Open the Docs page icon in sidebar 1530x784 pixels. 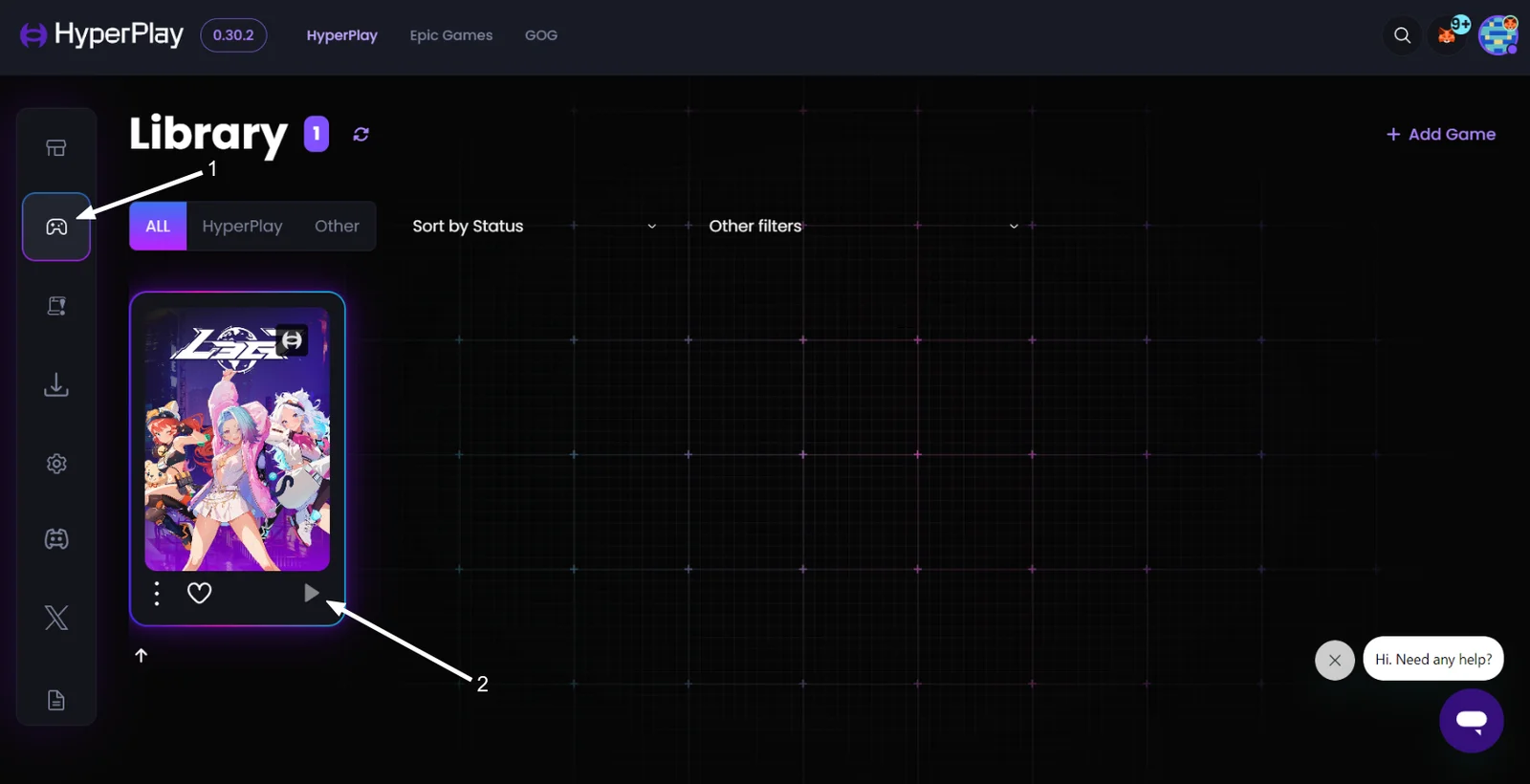[56, 701]
